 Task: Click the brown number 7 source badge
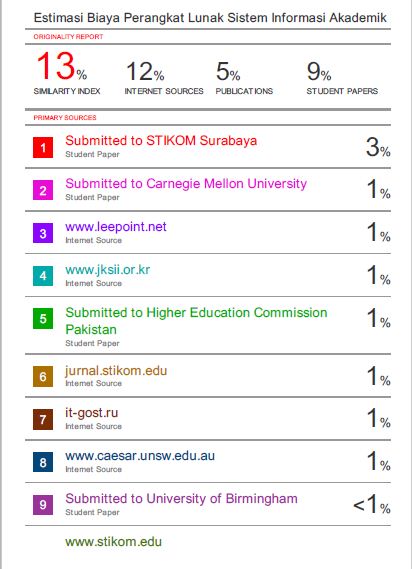[x=43, y=419]
